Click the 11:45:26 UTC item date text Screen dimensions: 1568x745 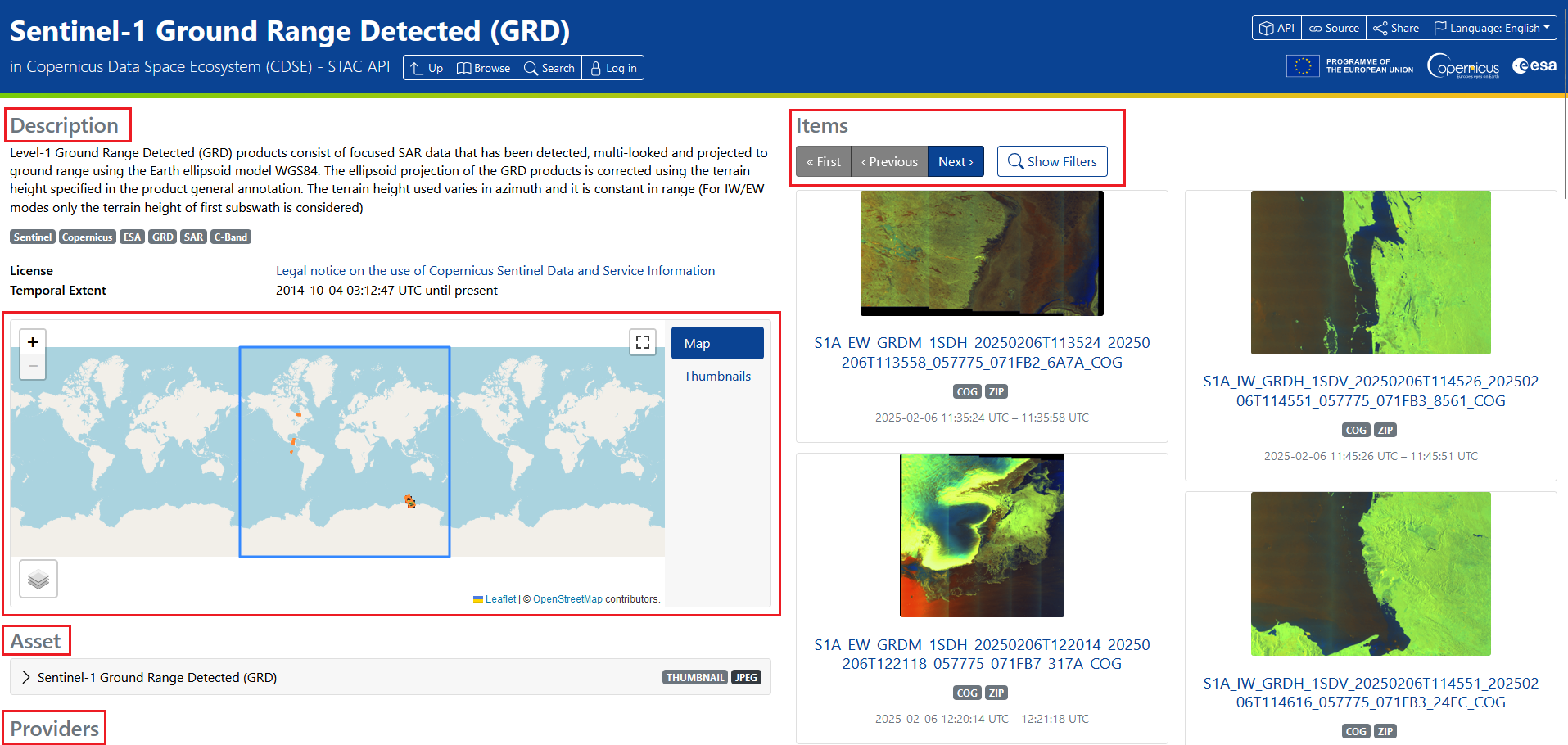1371,456
